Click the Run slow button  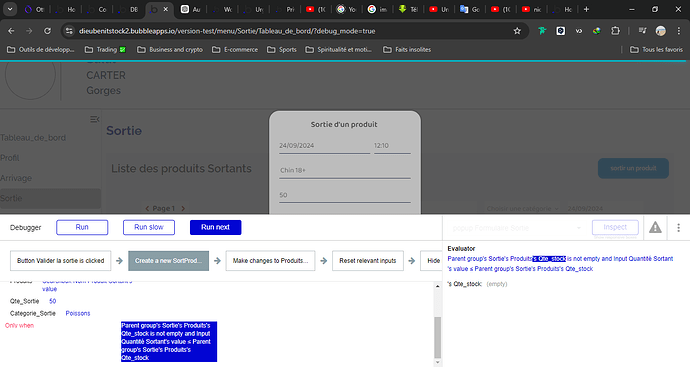point(149,228)
